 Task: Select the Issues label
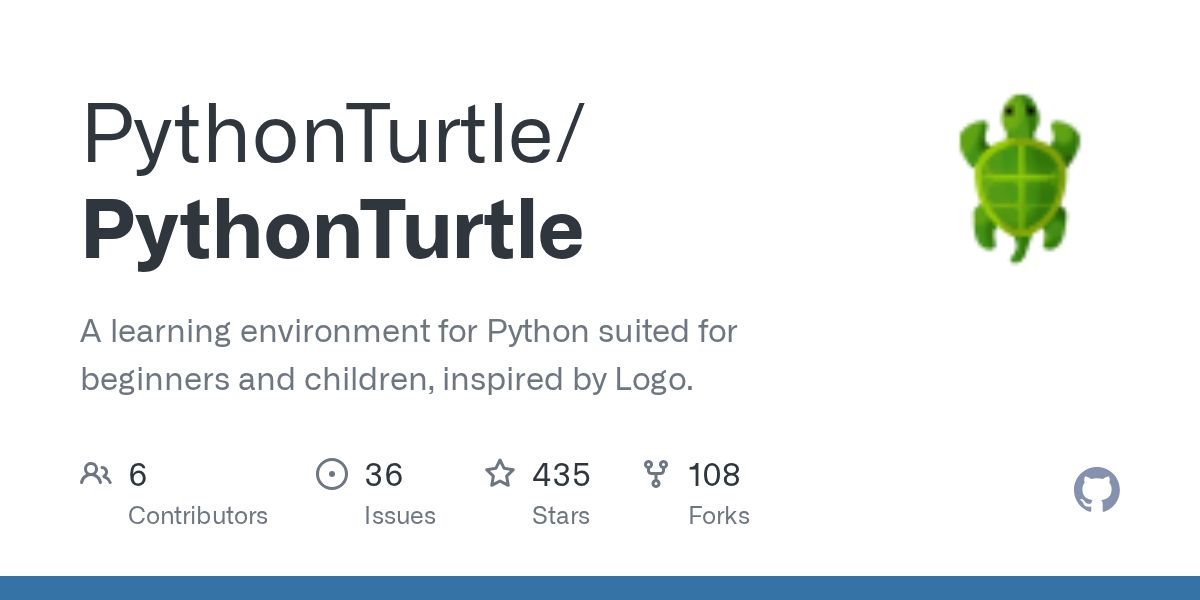point(399,516)
